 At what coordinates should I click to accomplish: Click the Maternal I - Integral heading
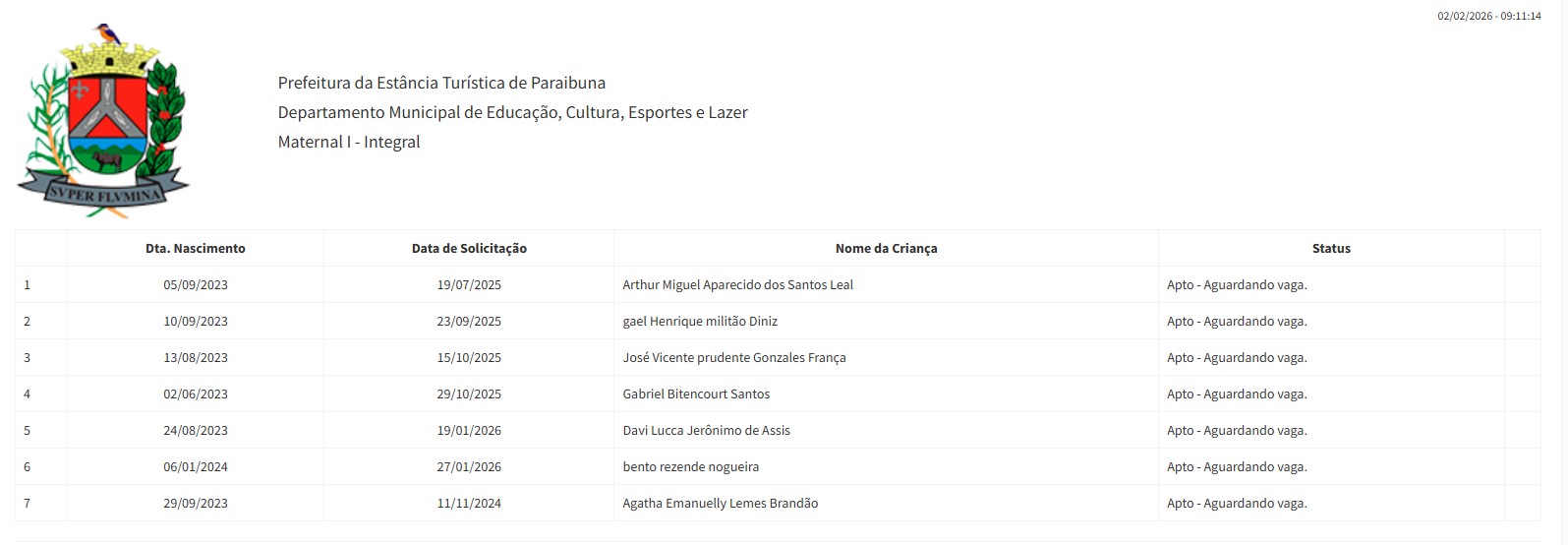pyautogui.click(x=349, y=142)
